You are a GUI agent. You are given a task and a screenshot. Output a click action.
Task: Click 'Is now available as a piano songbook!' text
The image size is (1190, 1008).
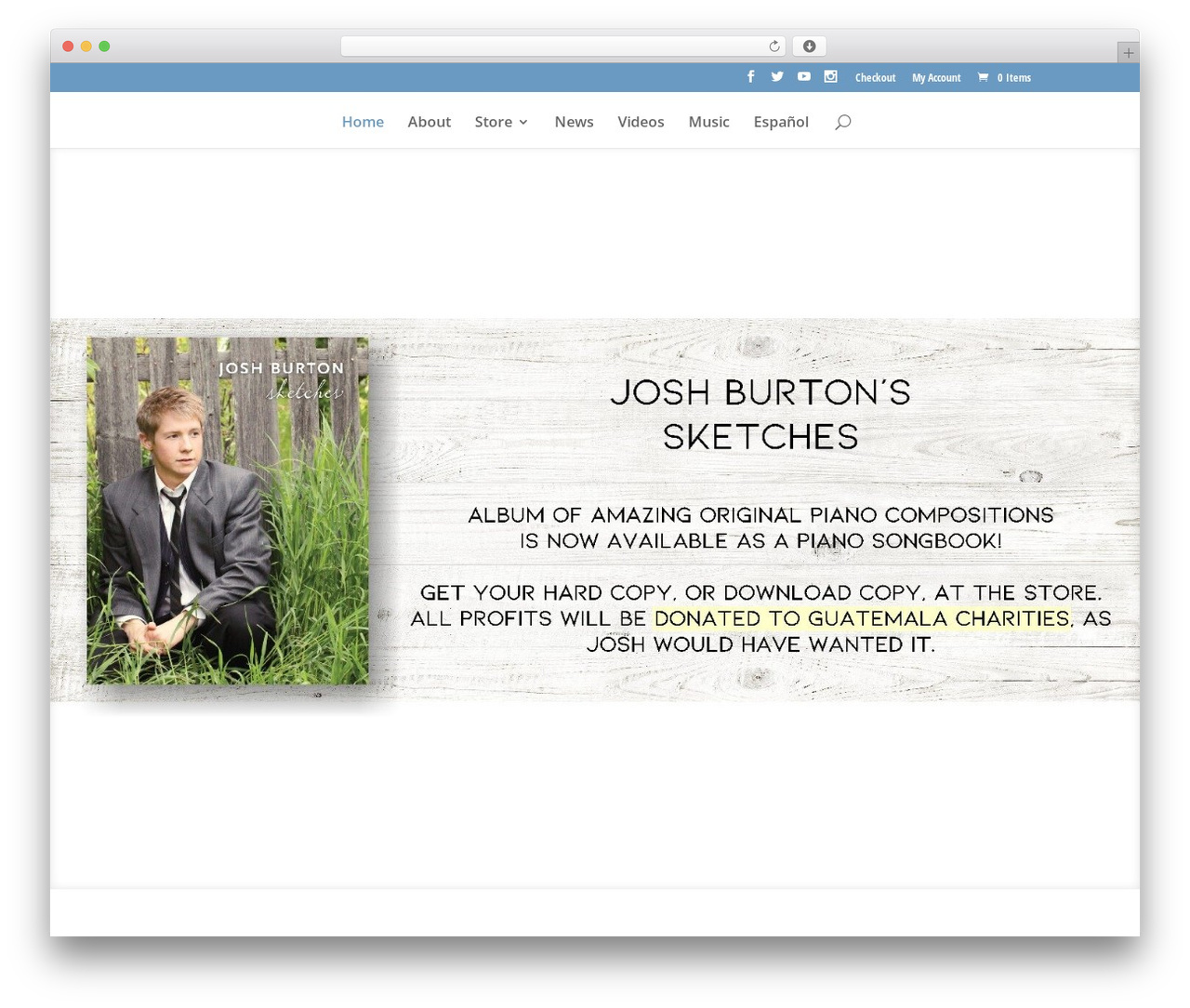[x=760, y=541]
